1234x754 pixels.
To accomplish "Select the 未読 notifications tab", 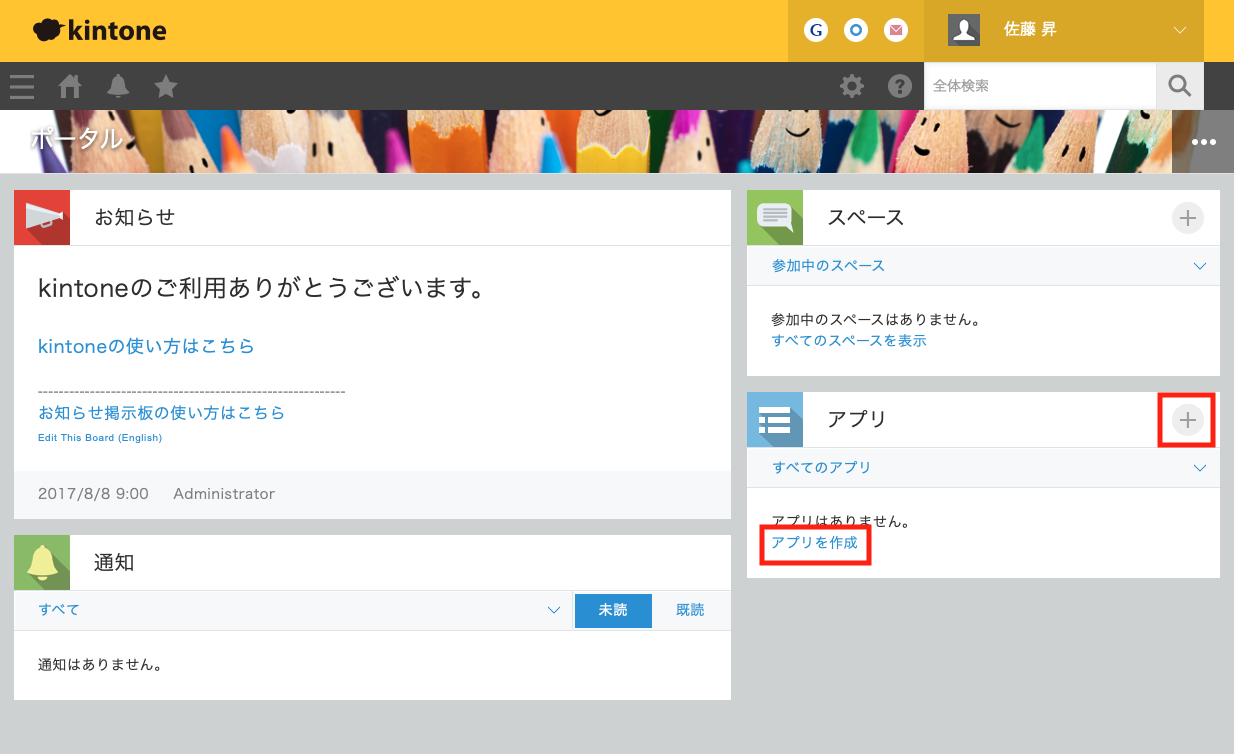I will (613, 610).
